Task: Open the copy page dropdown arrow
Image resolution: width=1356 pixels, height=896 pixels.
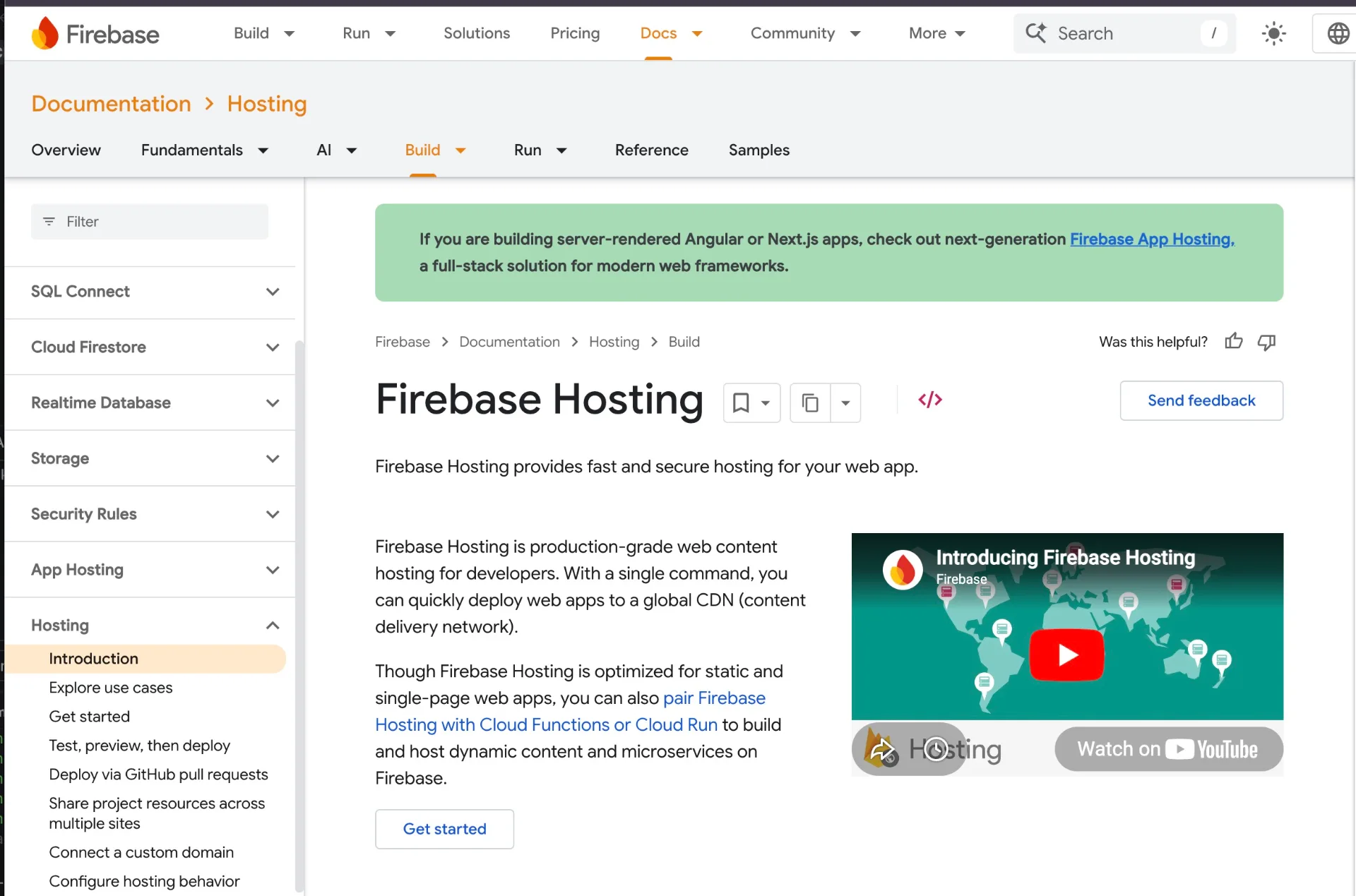Action: click(x=845, y=402)
